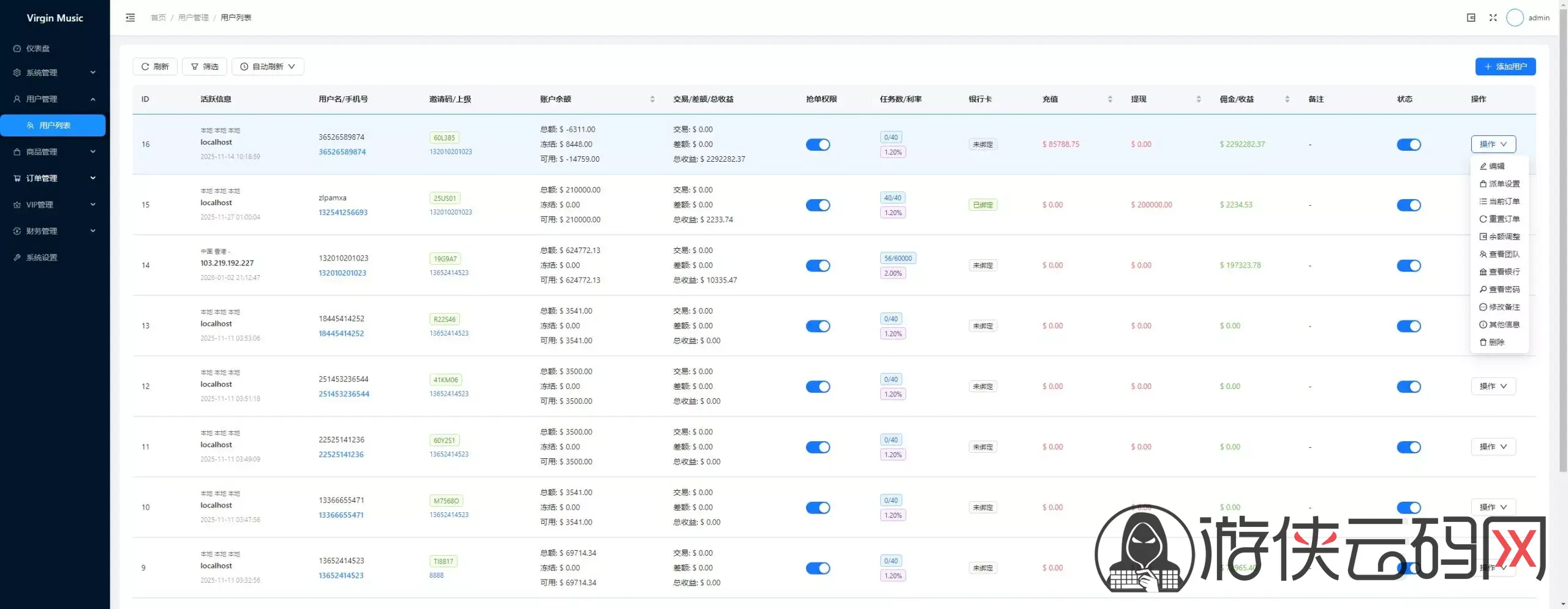Toggle 抢单权限 switch for user ID 16
The width and height of the screenshot is (1568, 609).
(x=817, y=145)
